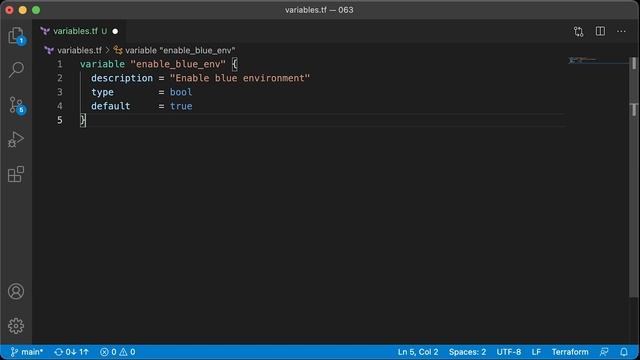This screenshot has width=640, height=360.
Task: Open Problems panel via errors and warnings count
Action: (118, 352)
